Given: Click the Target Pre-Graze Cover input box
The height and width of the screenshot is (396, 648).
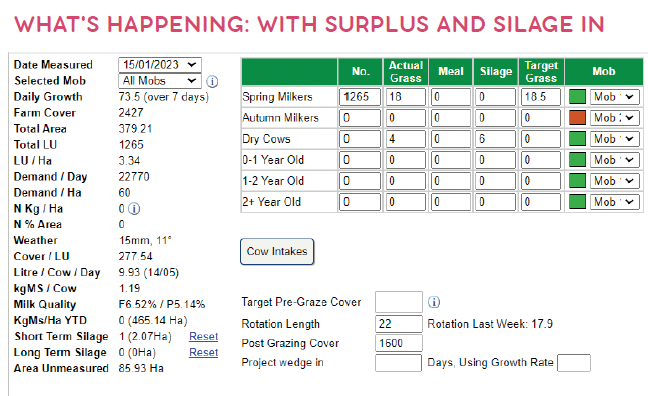Looking at the screenshot, I should pyautogui.click(x=399, y=302).
